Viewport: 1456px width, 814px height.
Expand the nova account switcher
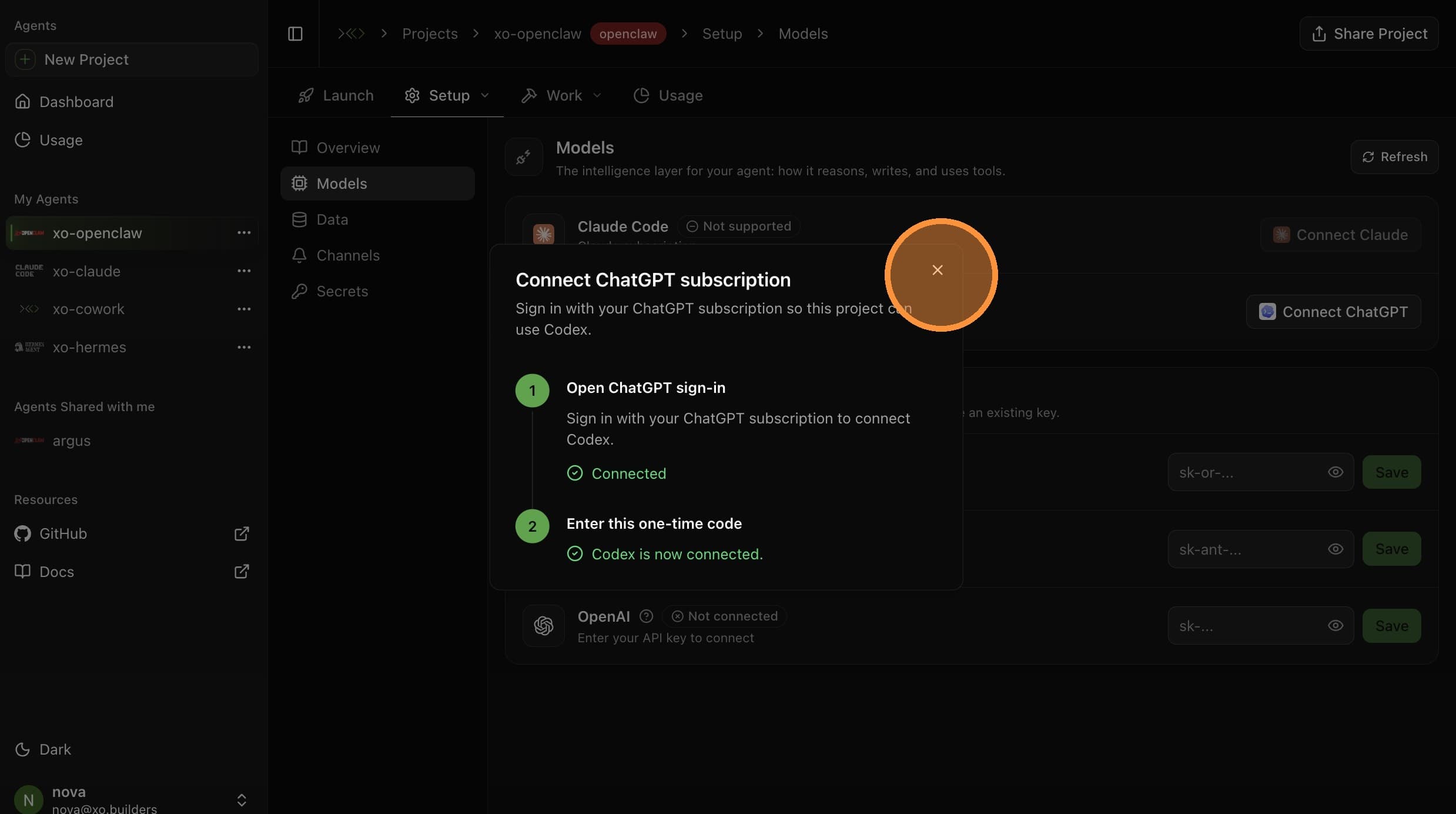(242, 800)
